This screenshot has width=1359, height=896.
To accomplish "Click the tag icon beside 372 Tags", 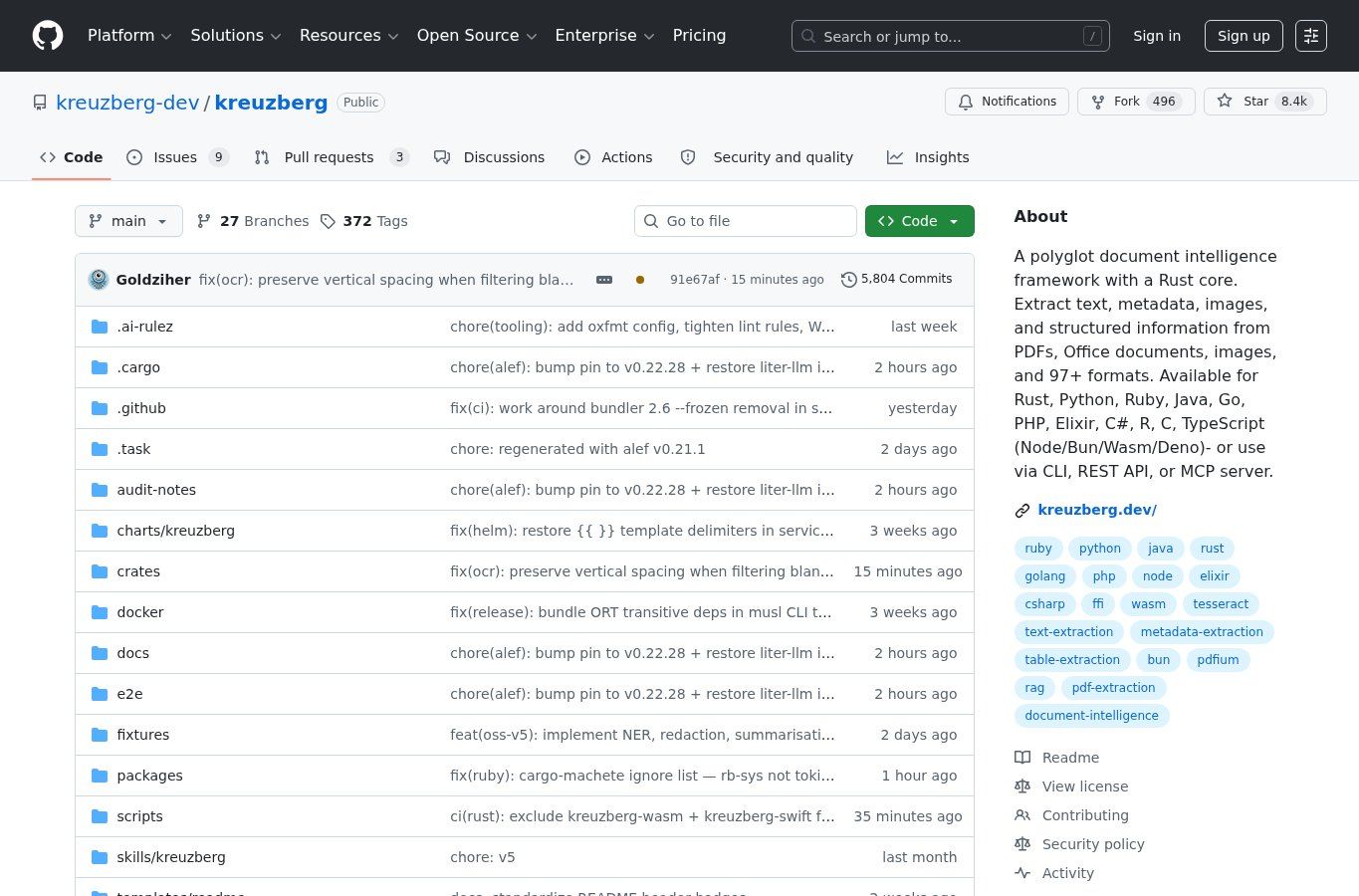I will (328, 221).
